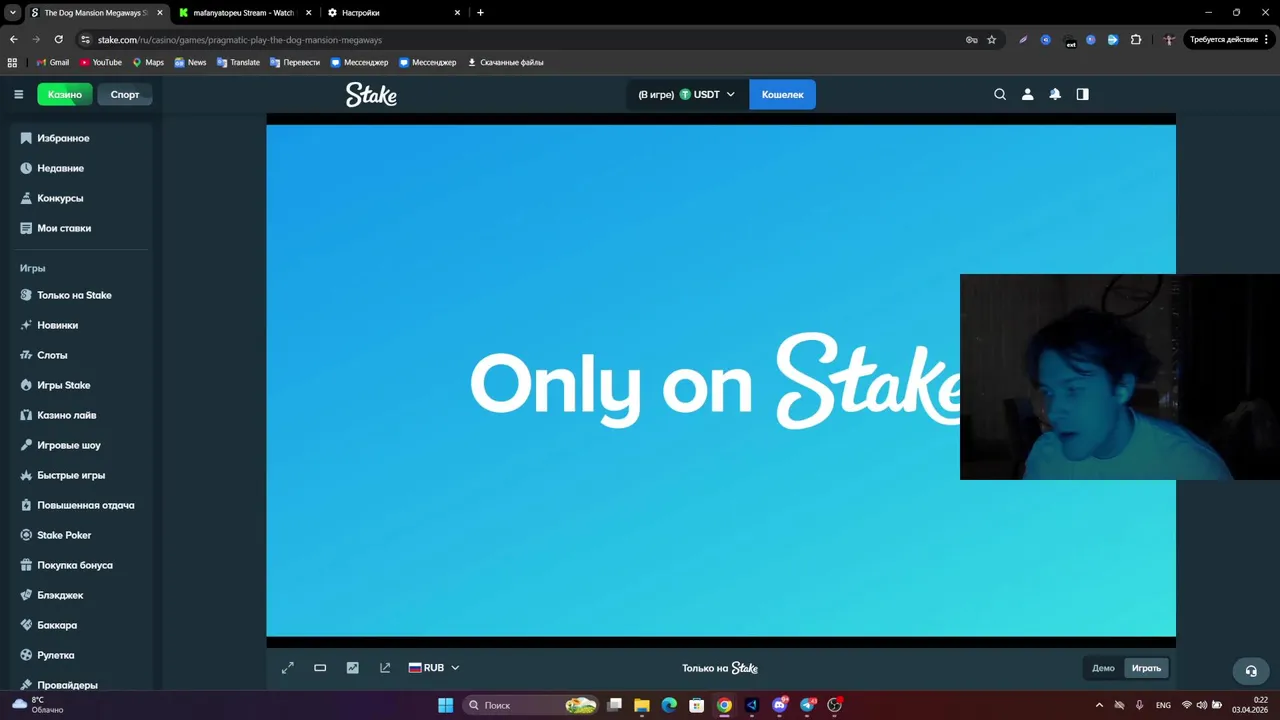Open Только на Stake category
The width and height of the screenshot is (1280, 720).
pos(74,295)
